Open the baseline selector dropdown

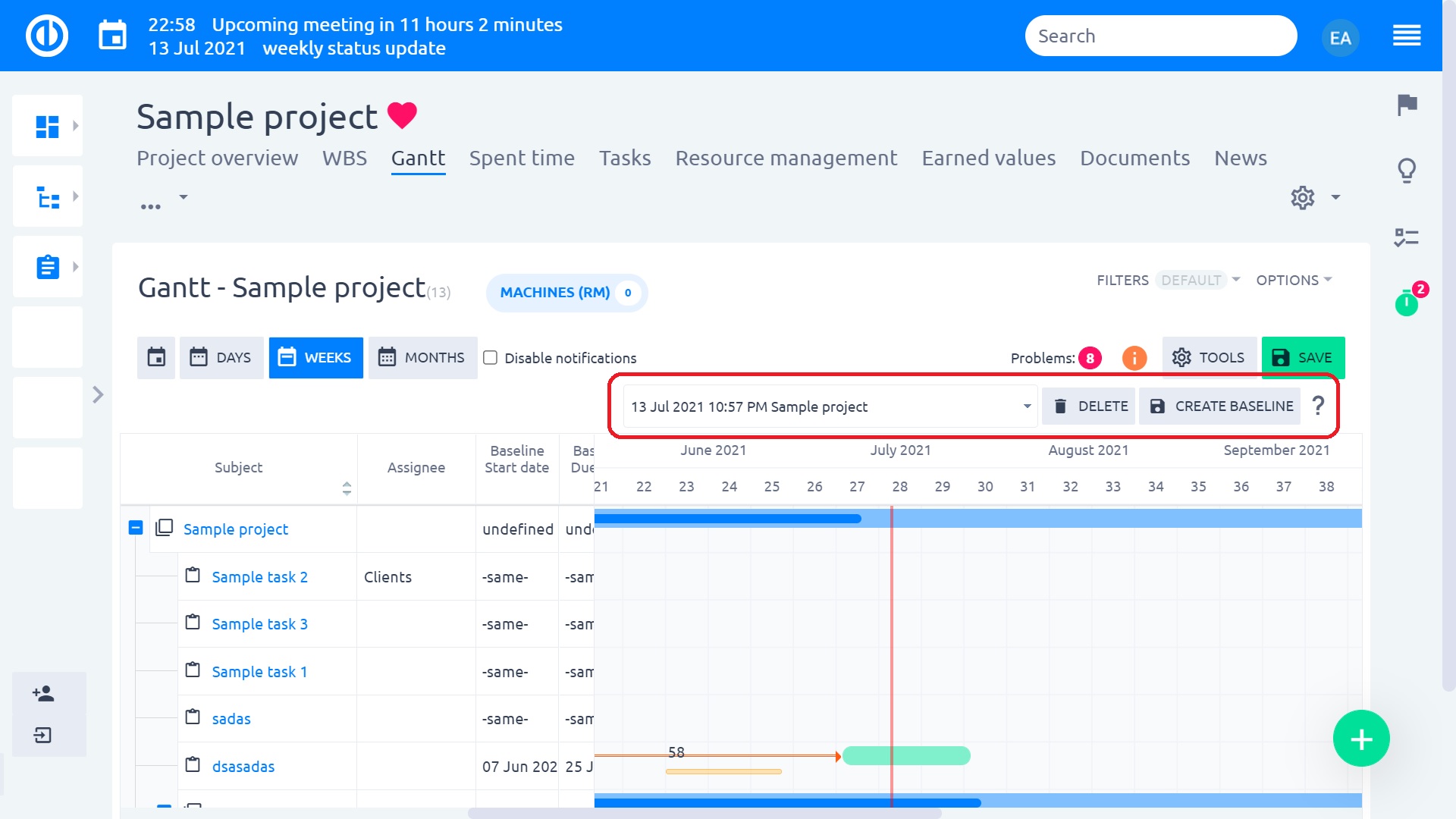point(1025,406)
